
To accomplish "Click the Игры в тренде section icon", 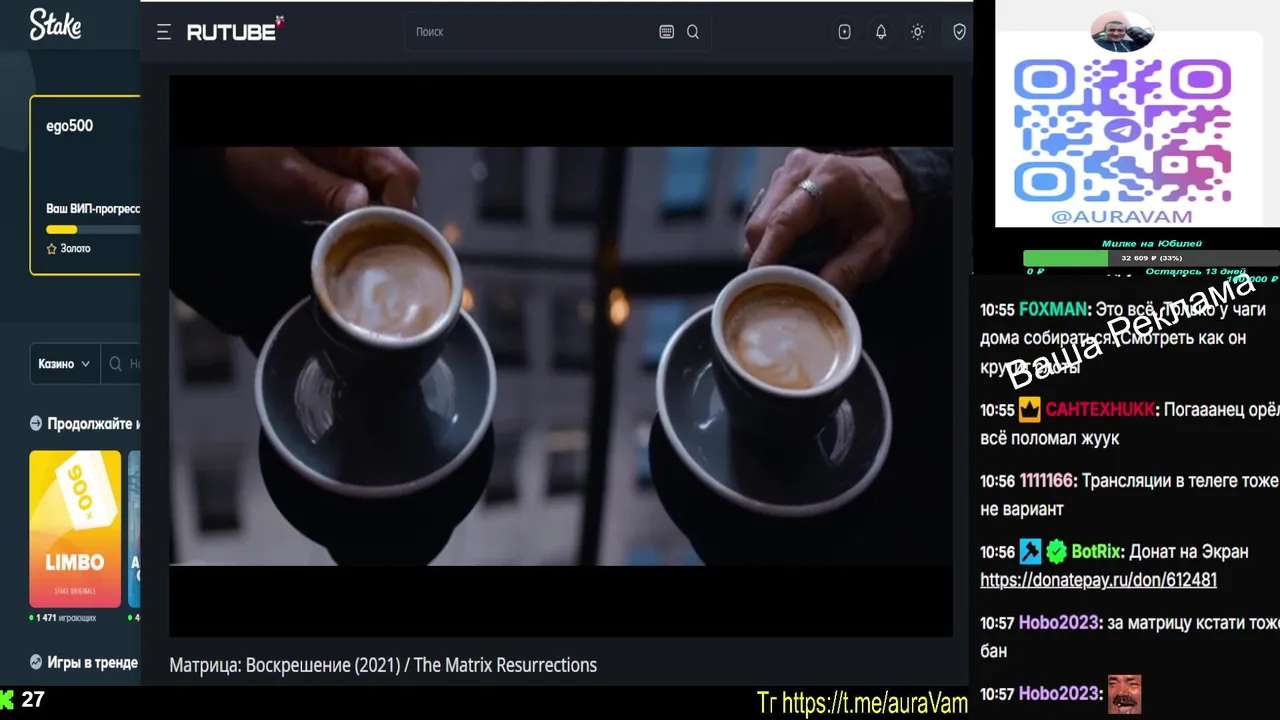I will [x=36, y=662].
